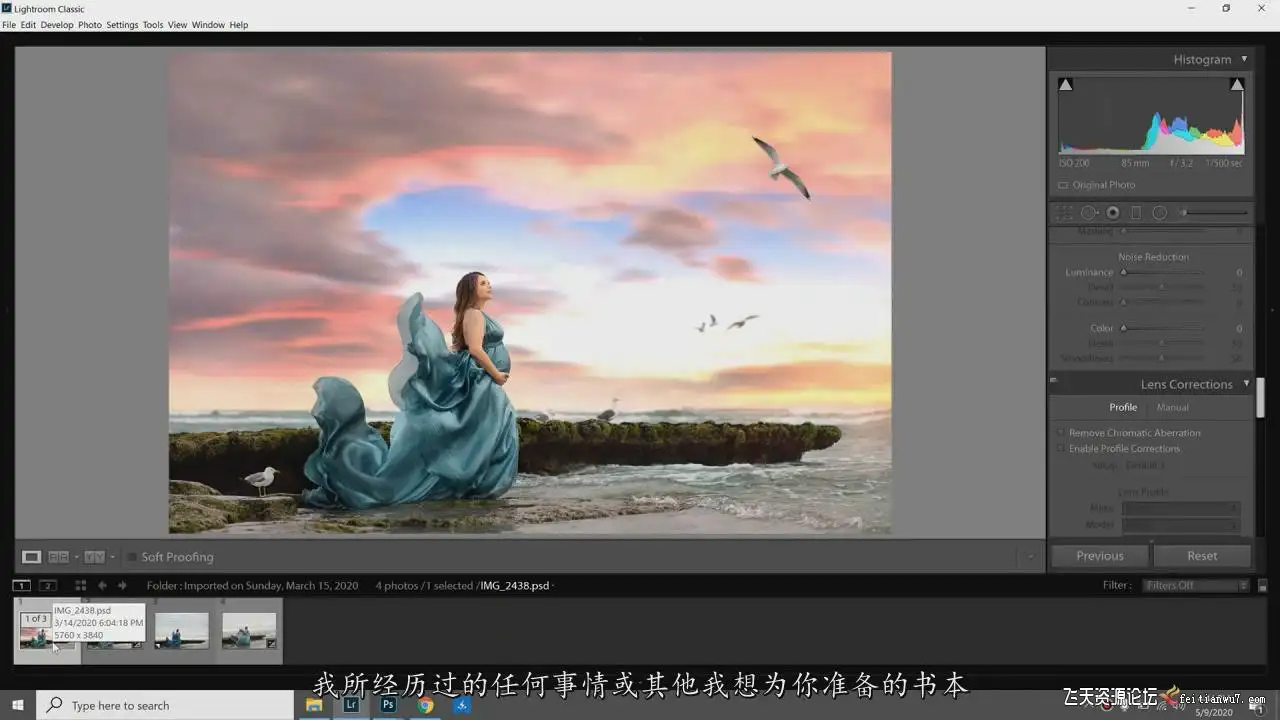The height and width of the screenshot is (720, 1280).
Task: Open the Develop menu
Action: click(x=57, y=25)
